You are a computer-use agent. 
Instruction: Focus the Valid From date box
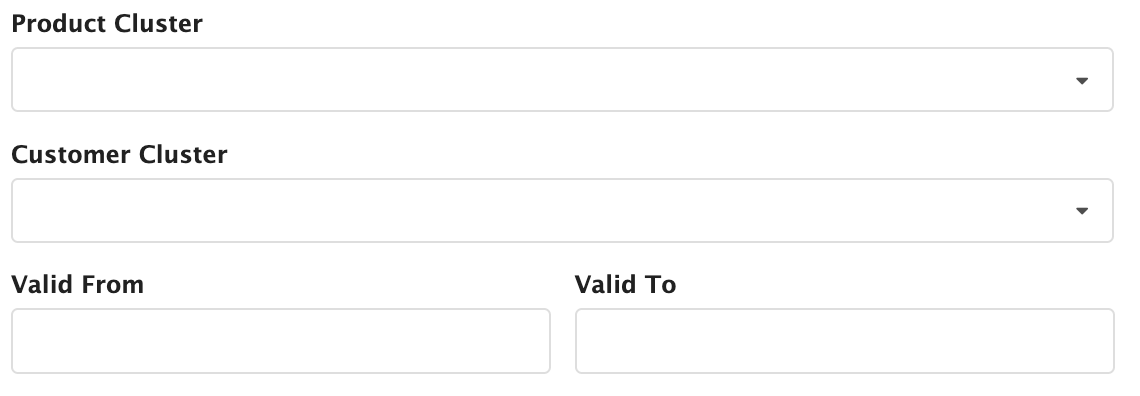pos(281,341)
